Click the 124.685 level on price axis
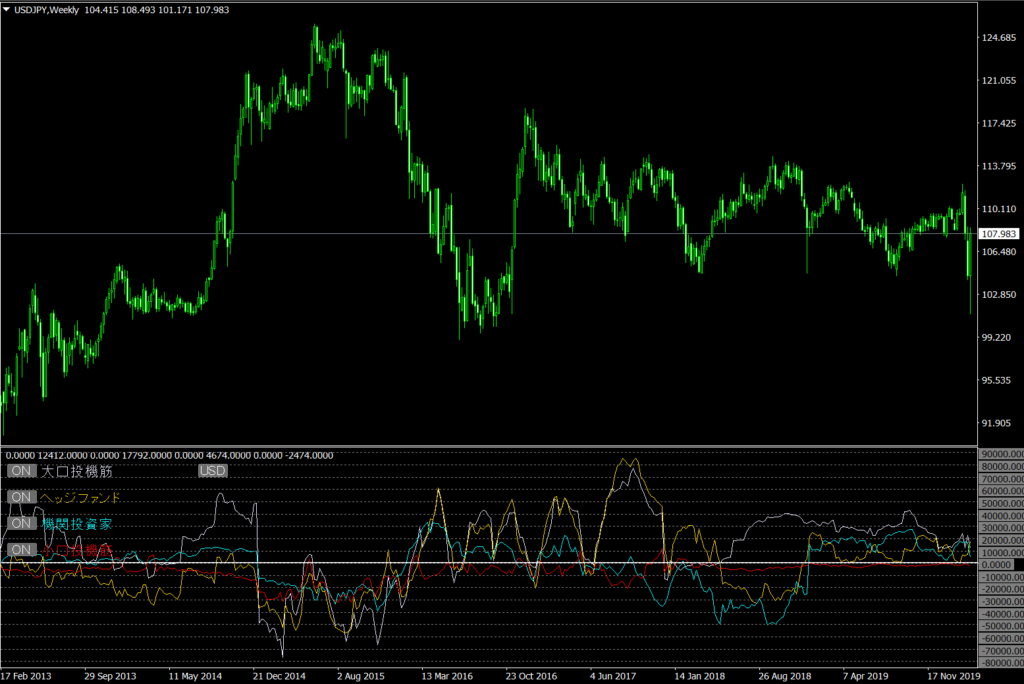Screen dimensions: 1024x684 click(1000, 38)
